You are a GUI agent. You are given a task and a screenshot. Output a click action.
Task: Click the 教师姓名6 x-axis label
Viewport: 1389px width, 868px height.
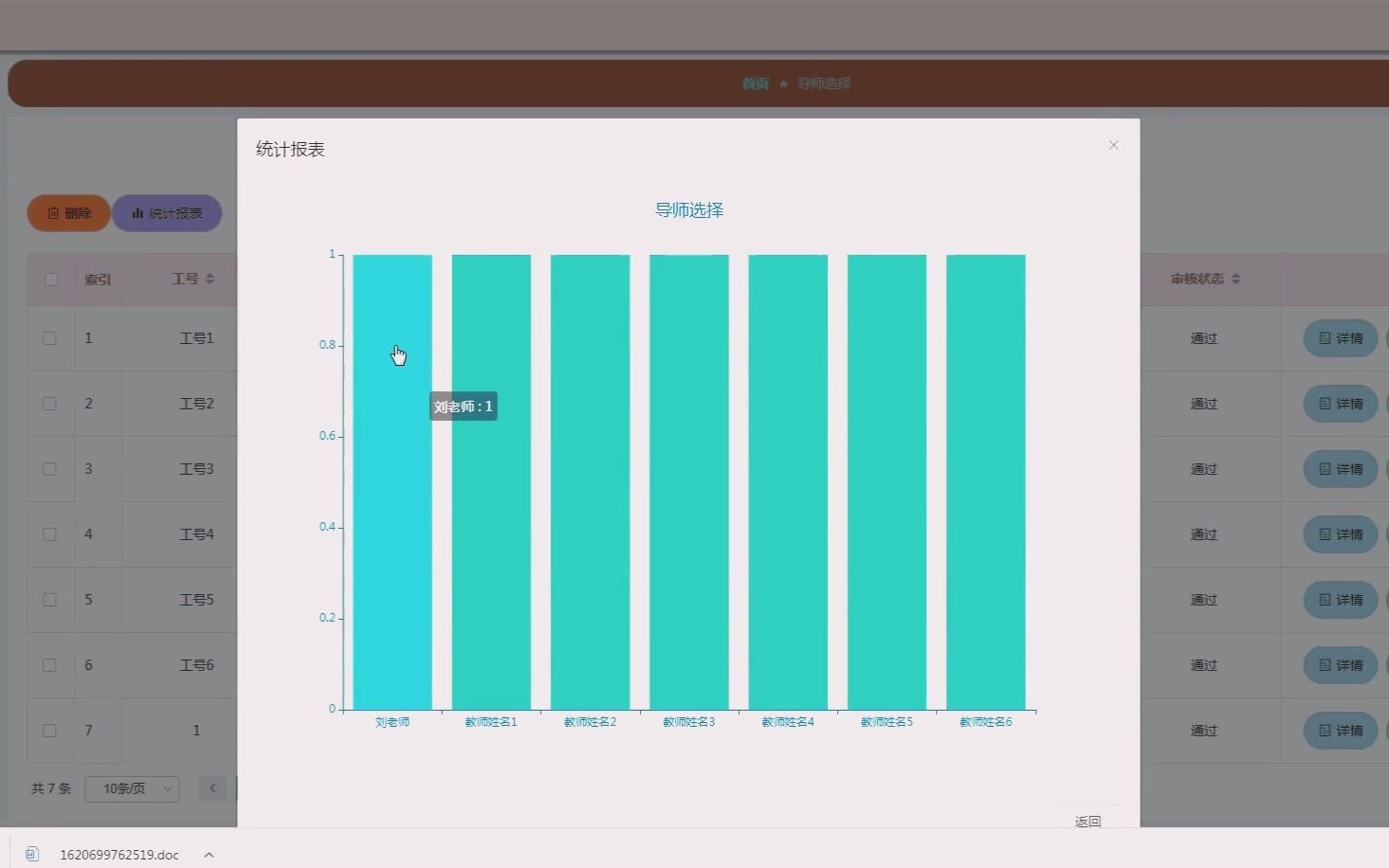pos(986,722)
